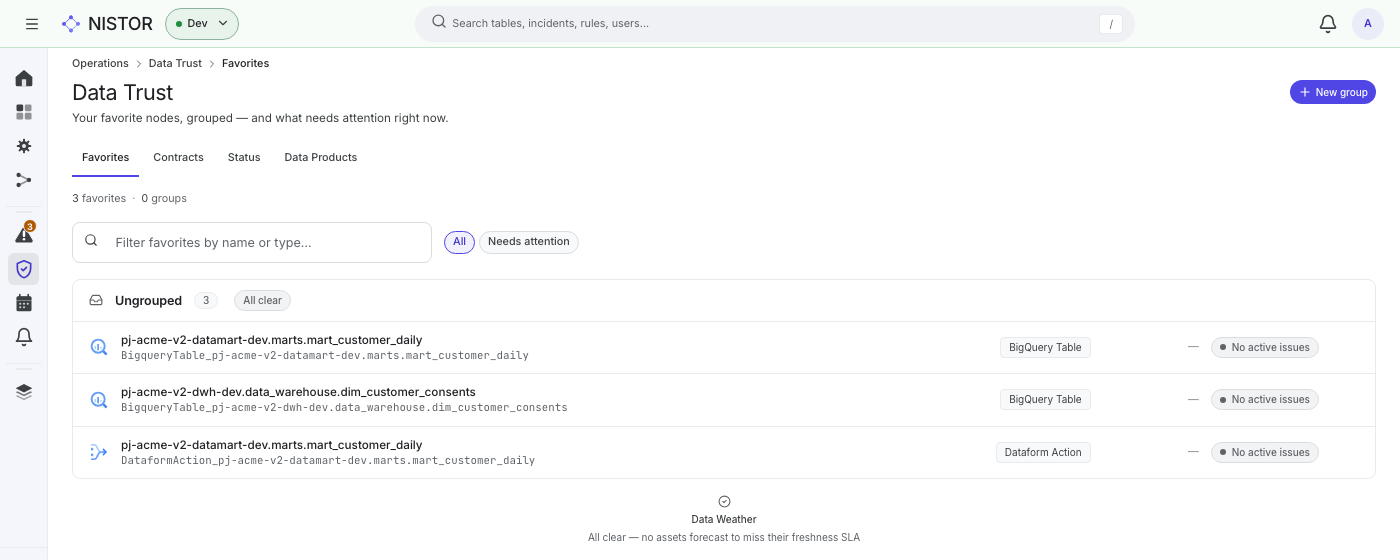Click the Ungrouped inbox icon
The width and height of the screenshot is (1400, 560).
pyautogui.click(x=96, y=300)
